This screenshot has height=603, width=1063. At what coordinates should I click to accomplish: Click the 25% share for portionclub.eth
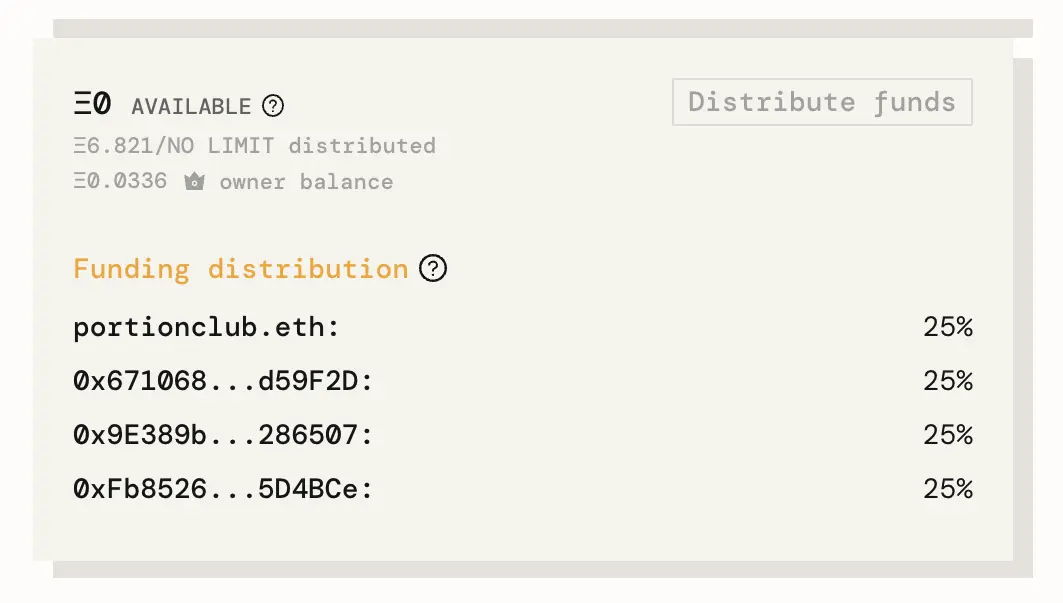coord(948,328)
